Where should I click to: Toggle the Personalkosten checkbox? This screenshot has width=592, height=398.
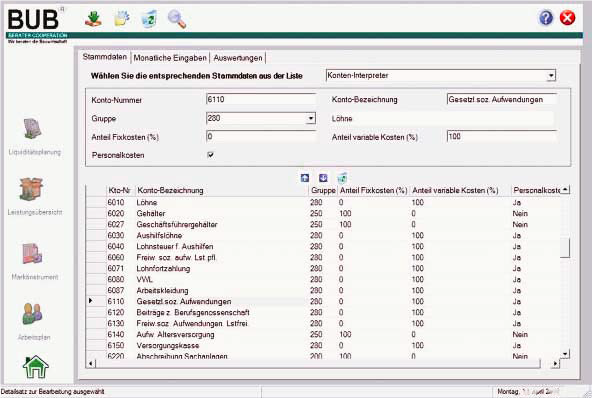[211, 155]
